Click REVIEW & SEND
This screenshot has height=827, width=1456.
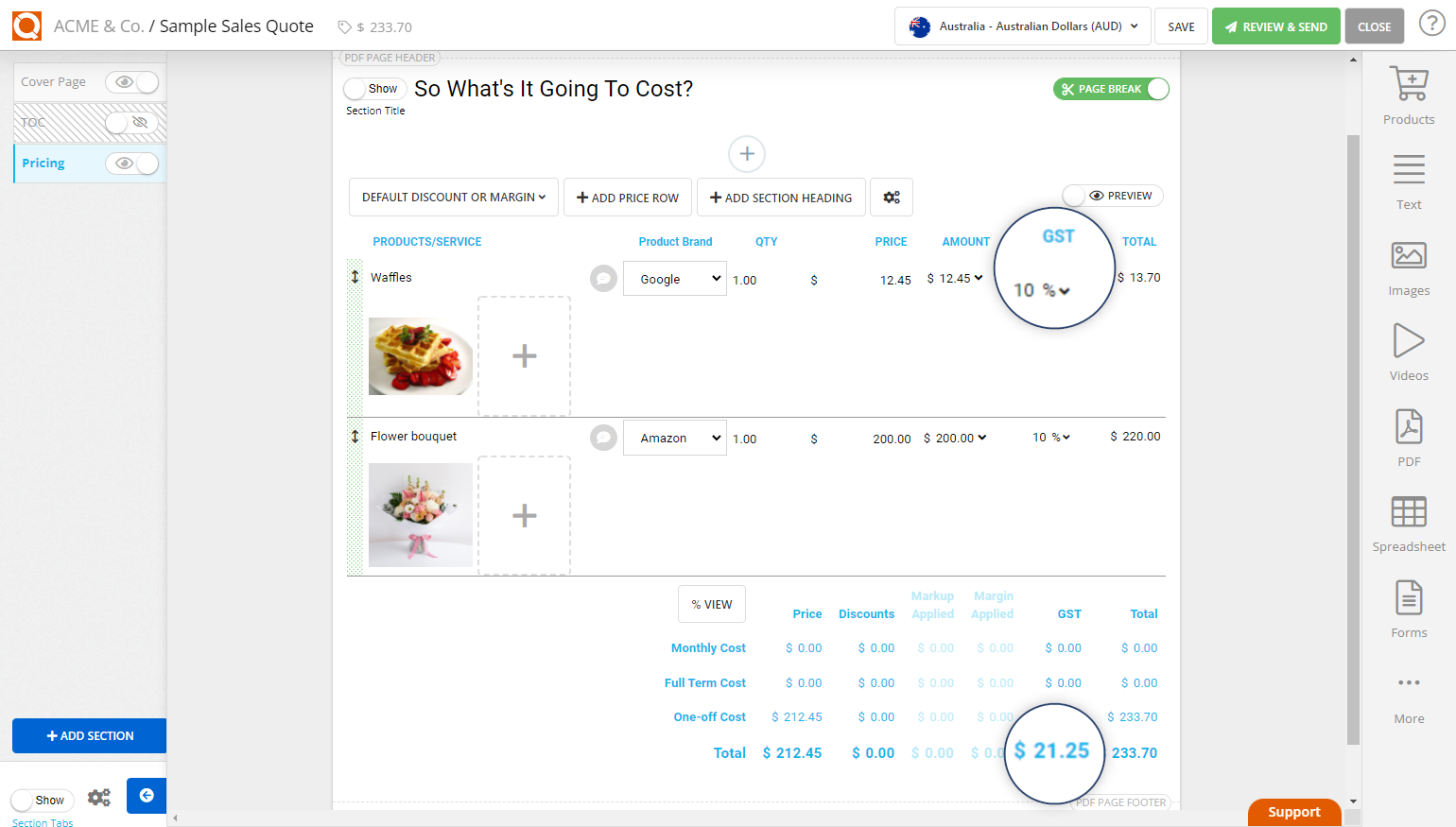[1275, 26]
